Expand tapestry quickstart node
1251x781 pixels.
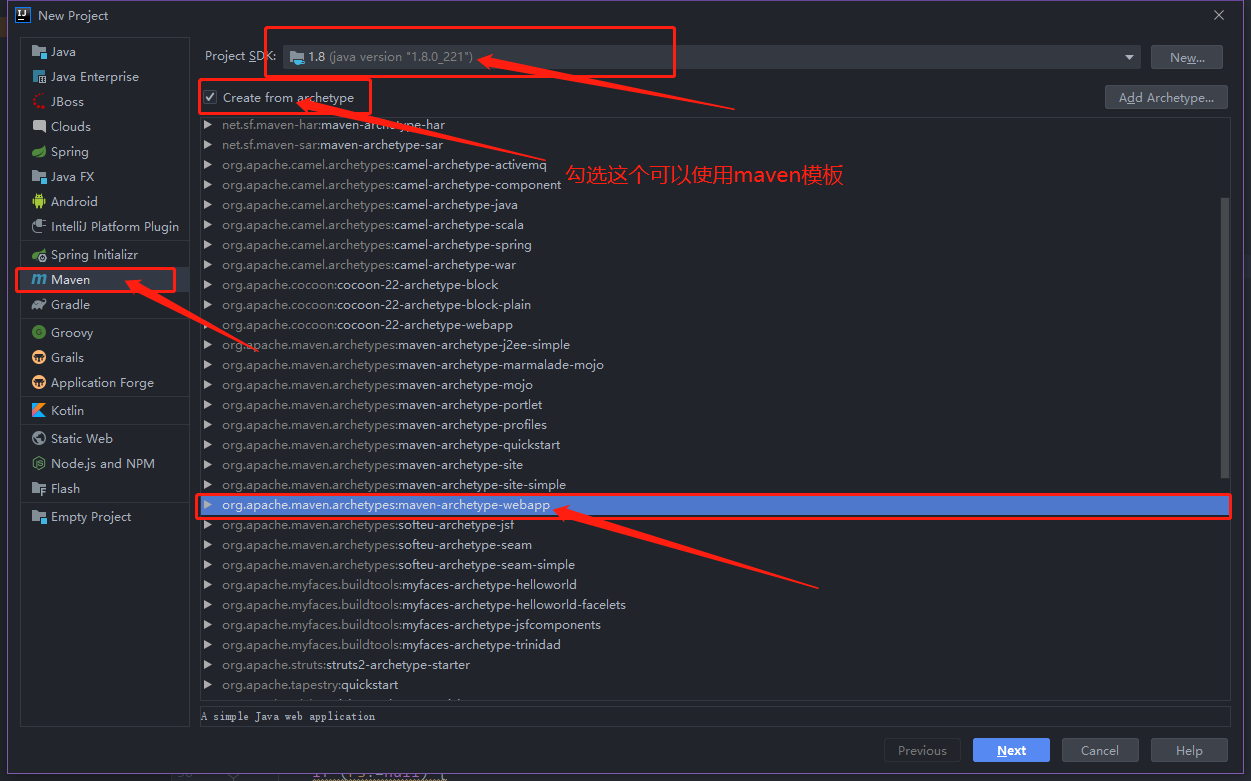pos(208,685)
